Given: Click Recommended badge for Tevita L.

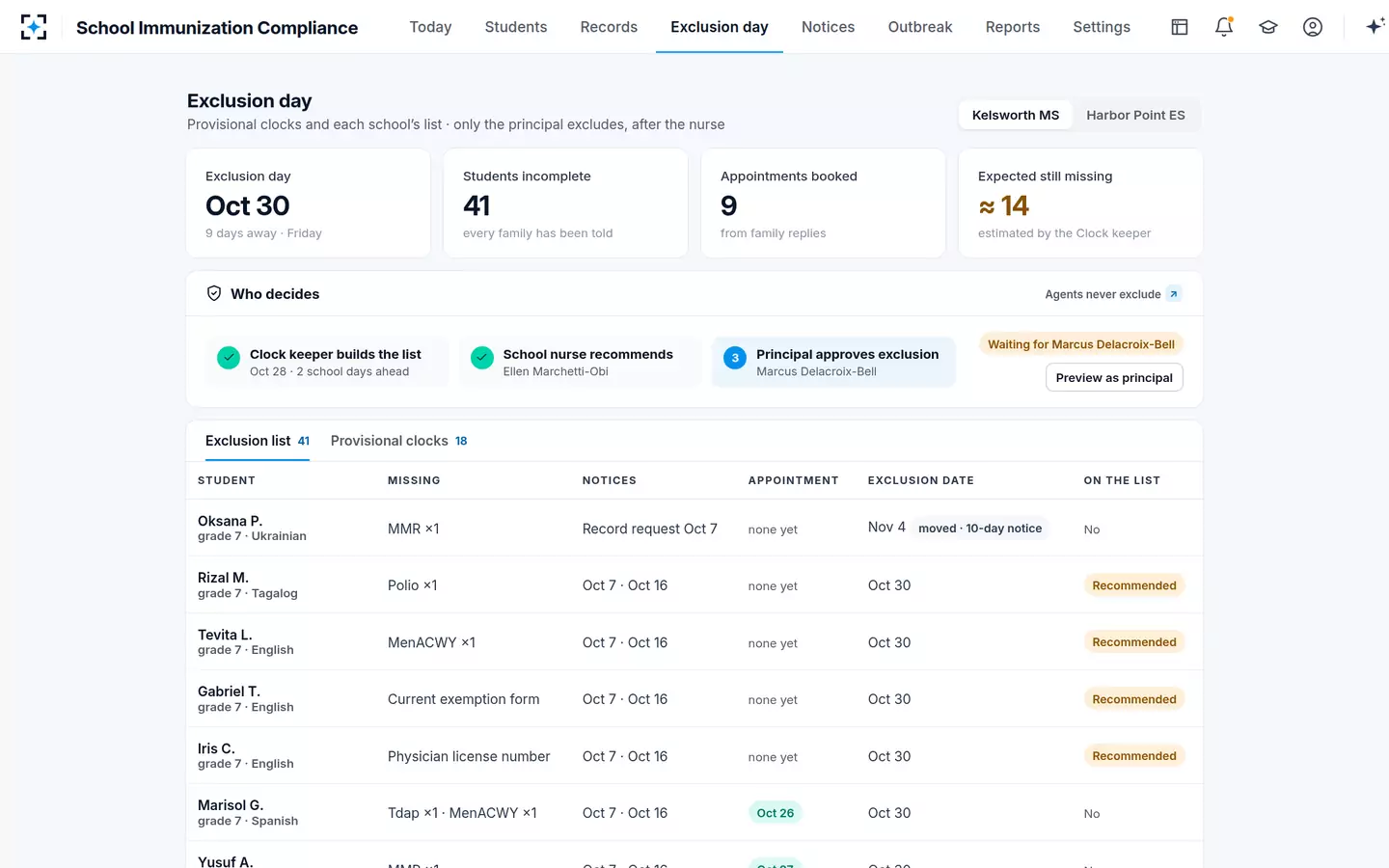Looking at the screenshot, I should pos(1134,642).
